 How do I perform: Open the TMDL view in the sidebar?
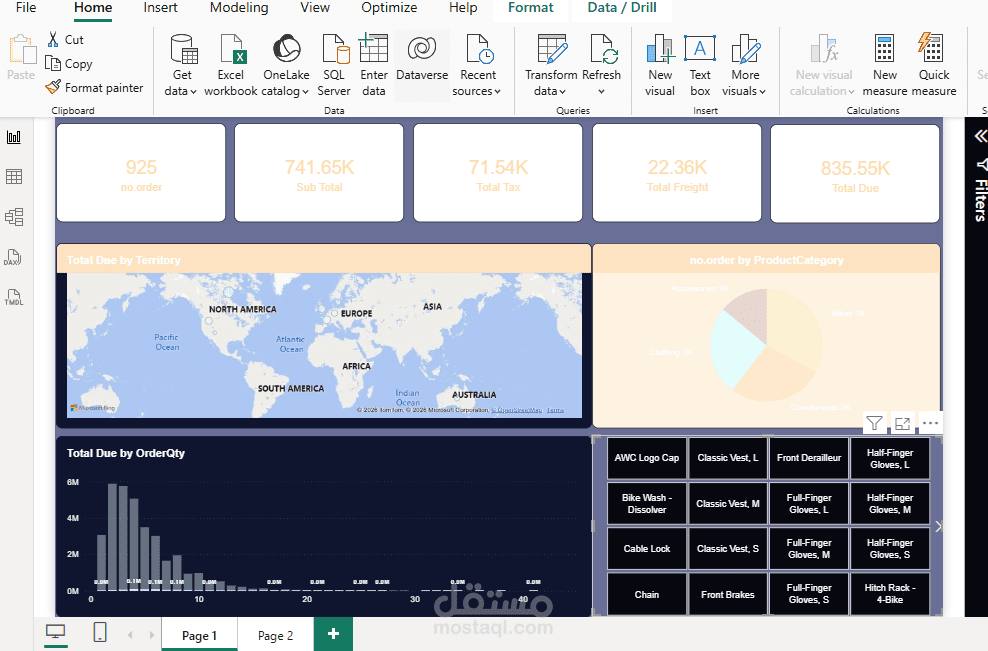click(x=14, y=297)
